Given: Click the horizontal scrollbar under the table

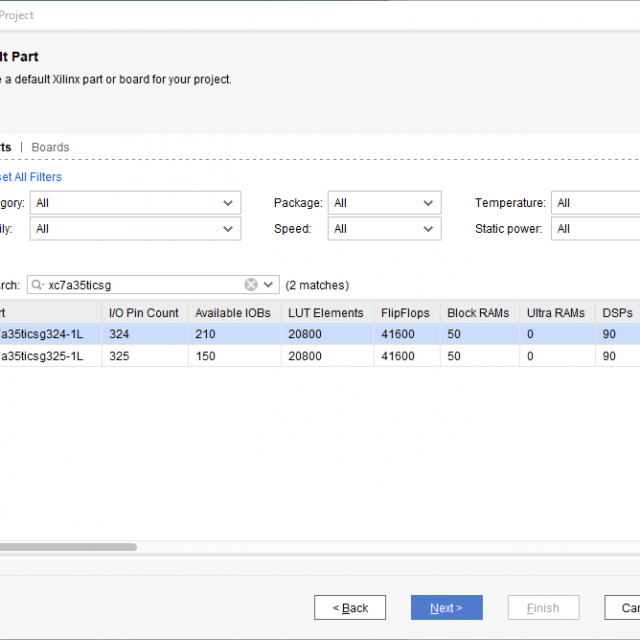Looking at the screenshot, I should [68, 547].
